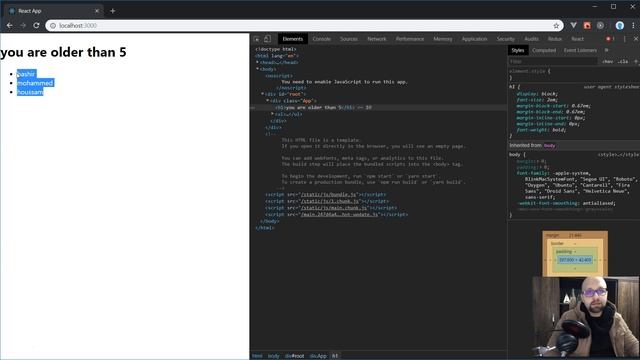Click body in the DOM breadcrumb bar

pyautogui.click(x=273, y=356)
